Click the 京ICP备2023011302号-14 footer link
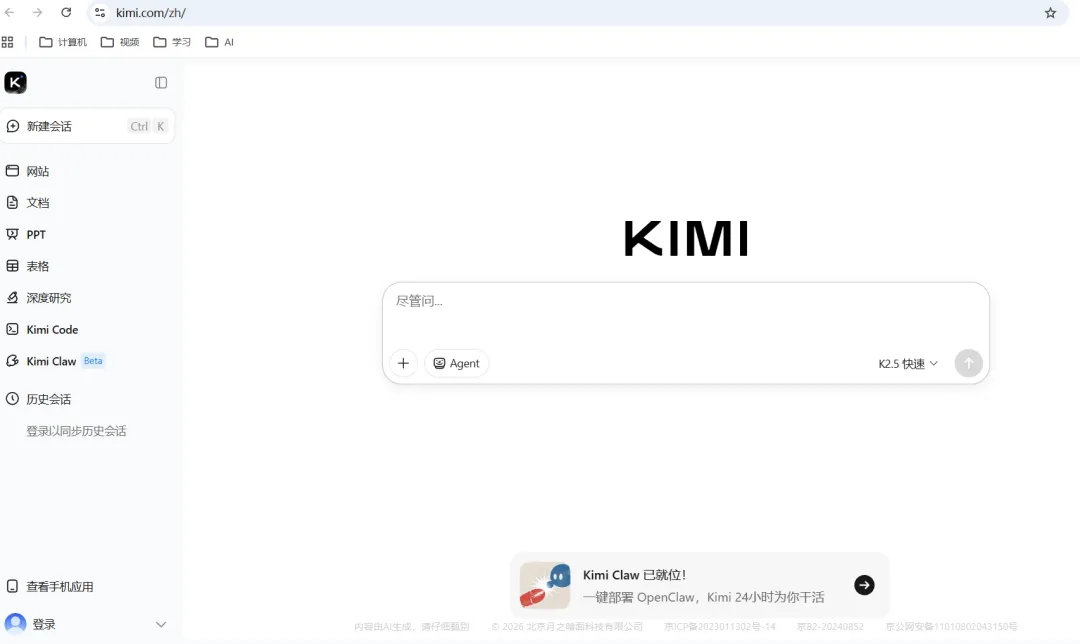 click(x=720, y=627)
